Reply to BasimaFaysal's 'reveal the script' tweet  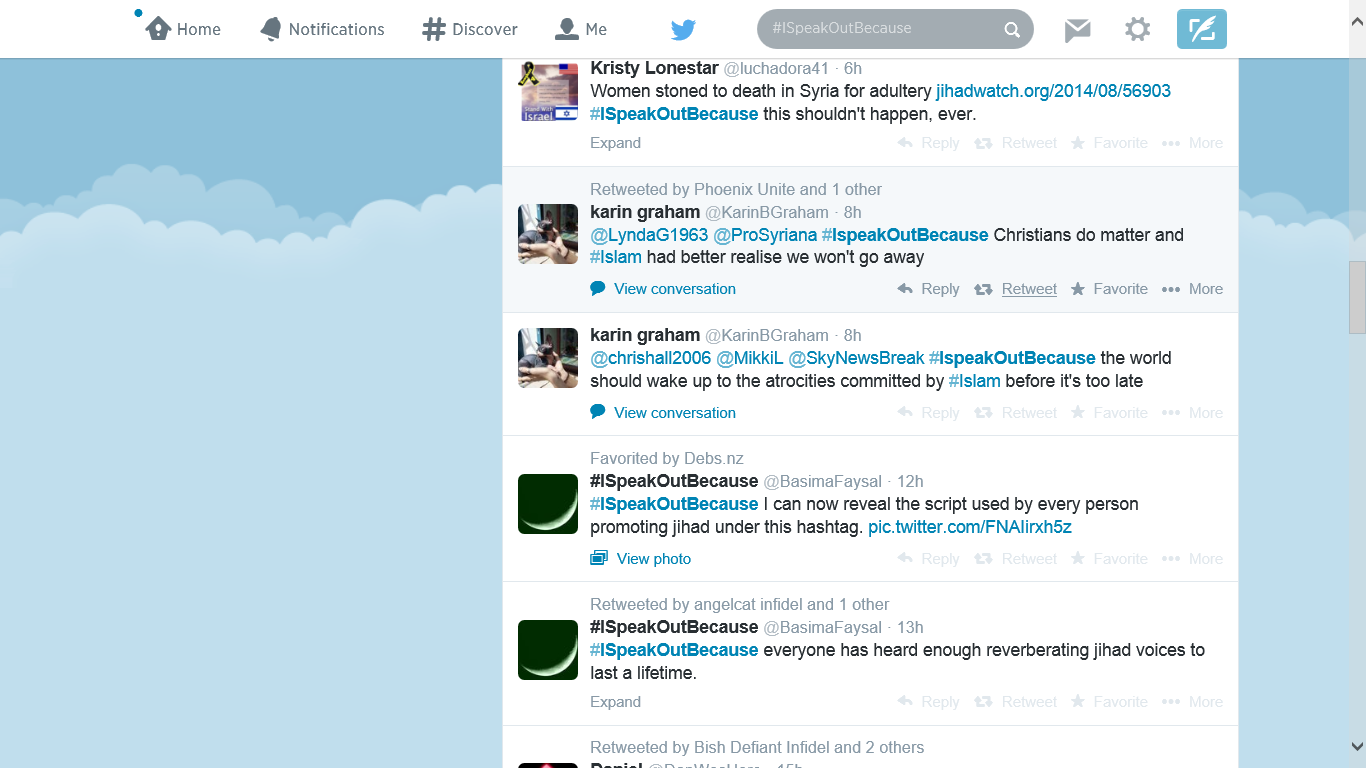point(929,559)
